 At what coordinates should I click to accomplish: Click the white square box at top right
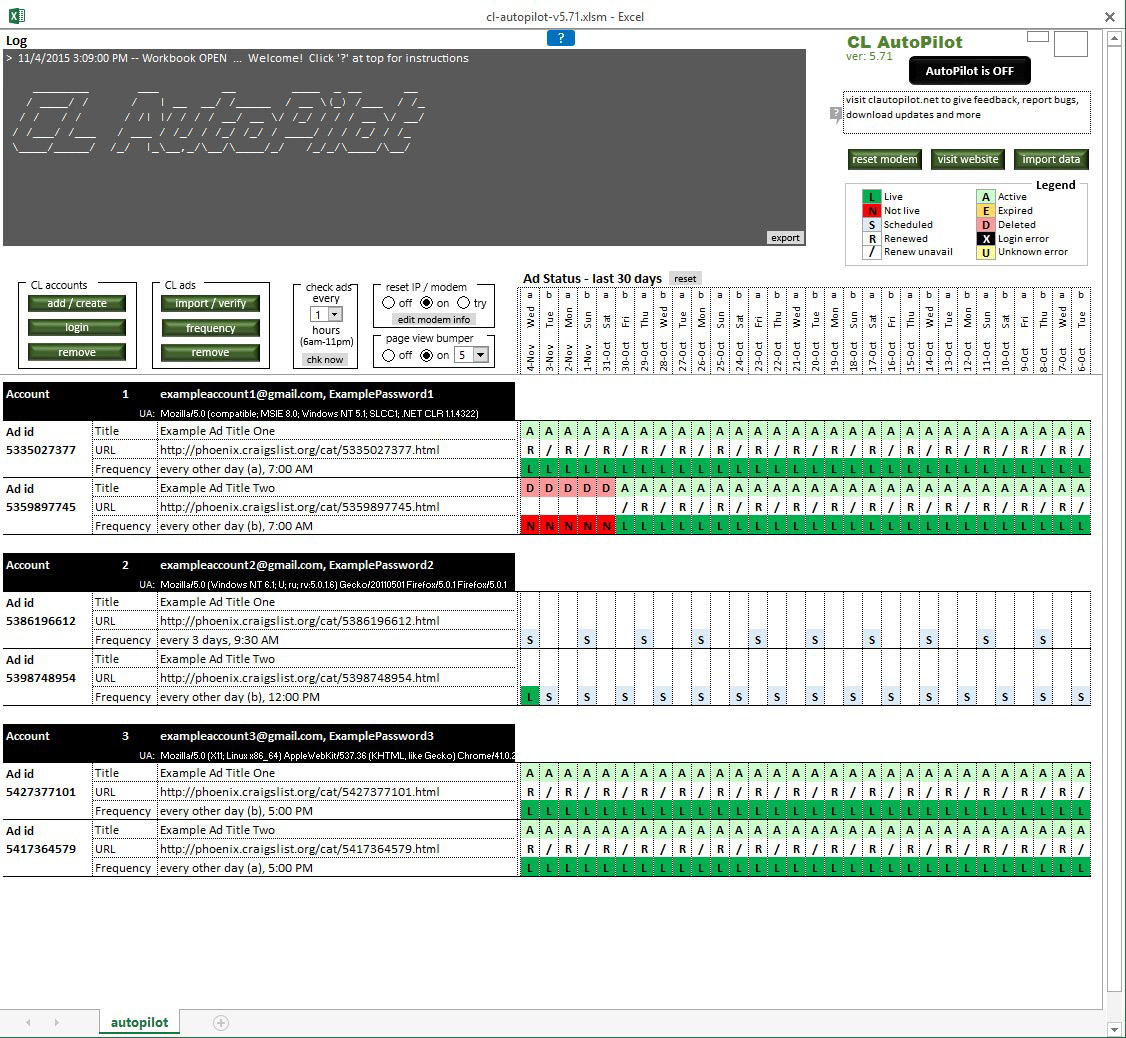pyautogui.click(x=1070, y=44)
